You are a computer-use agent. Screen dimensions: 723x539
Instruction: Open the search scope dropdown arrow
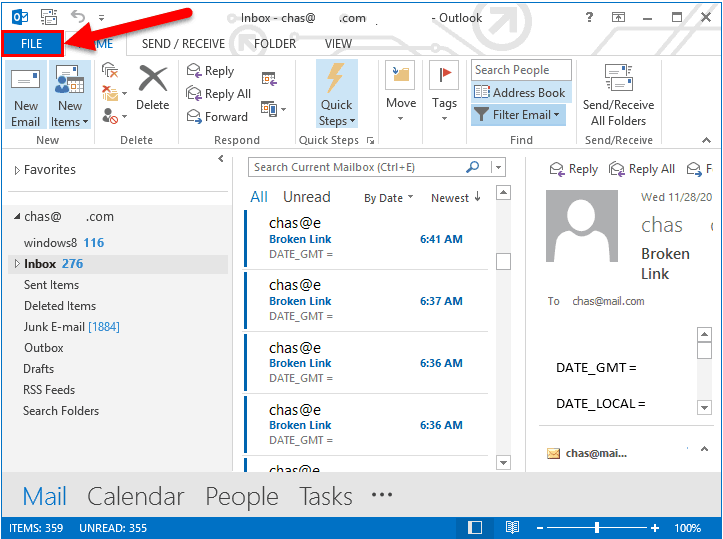pyautogui.click(x=498, y=167)
